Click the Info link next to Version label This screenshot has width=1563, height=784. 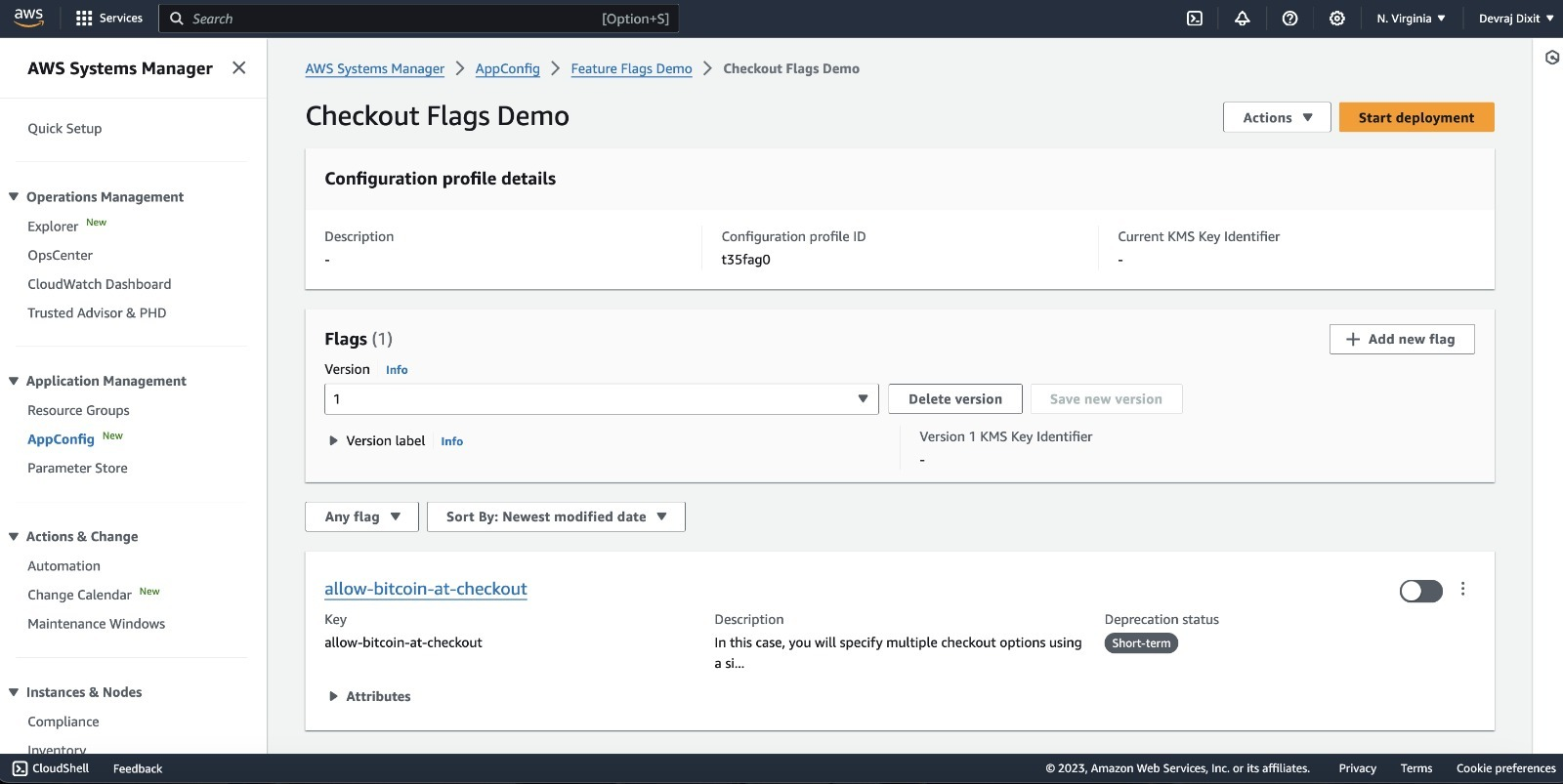(x=451, y=441)
